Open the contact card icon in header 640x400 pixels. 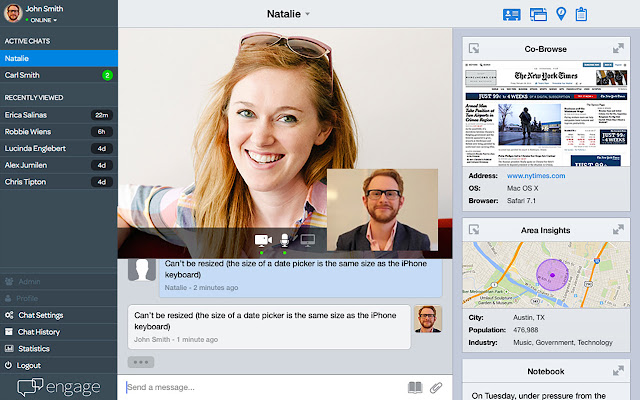[x=511, y=15]
